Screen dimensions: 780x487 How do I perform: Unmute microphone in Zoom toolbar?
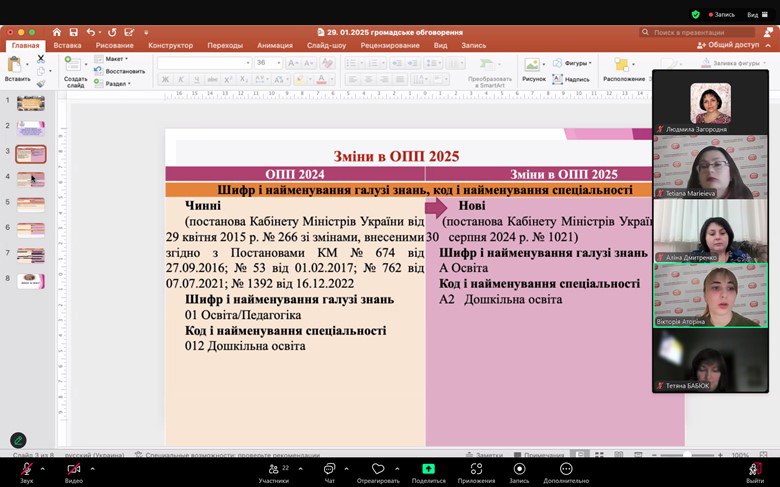pos(26,469)
